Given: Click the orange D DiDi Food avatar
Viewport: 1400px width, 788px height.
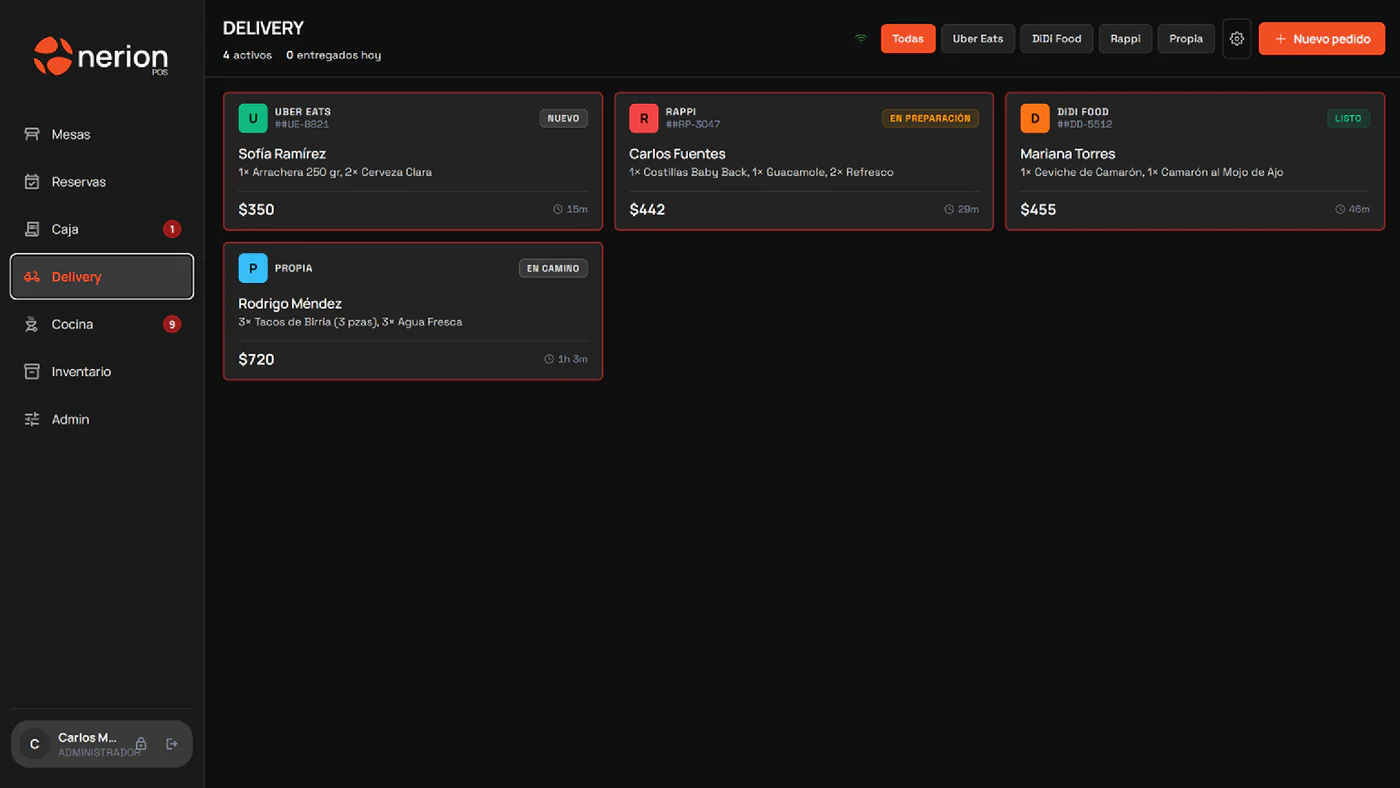Looking at the screenshot, I should tap(1035, 118).
